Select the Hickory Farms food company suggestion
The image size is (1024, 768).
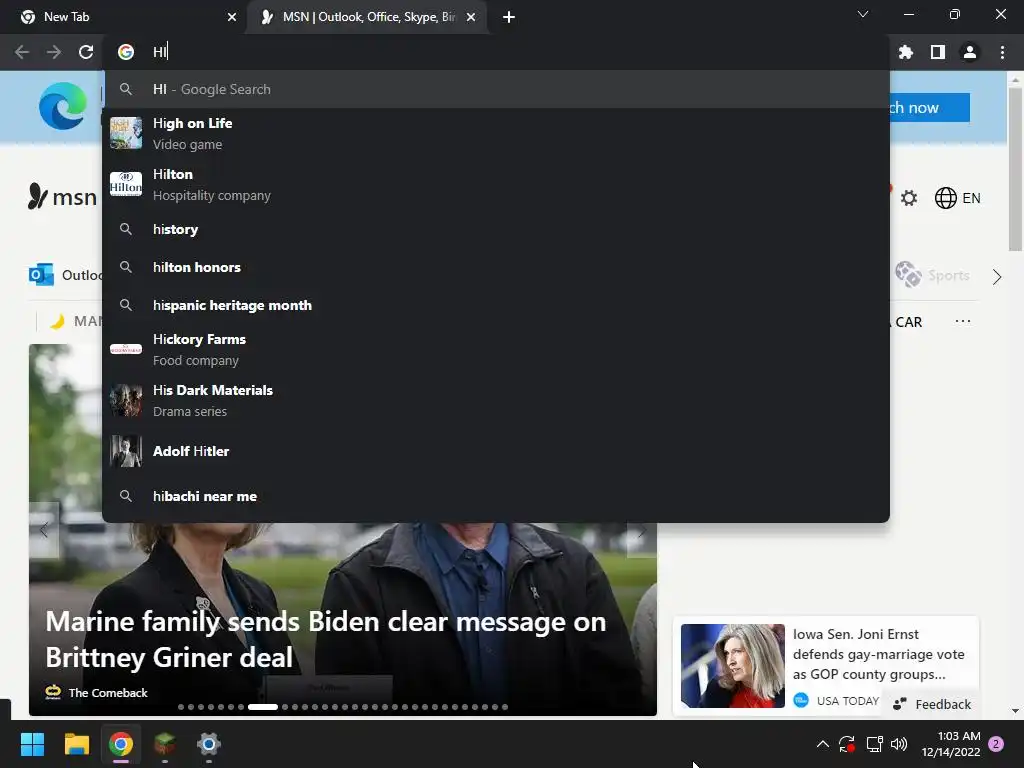point(496,349)
